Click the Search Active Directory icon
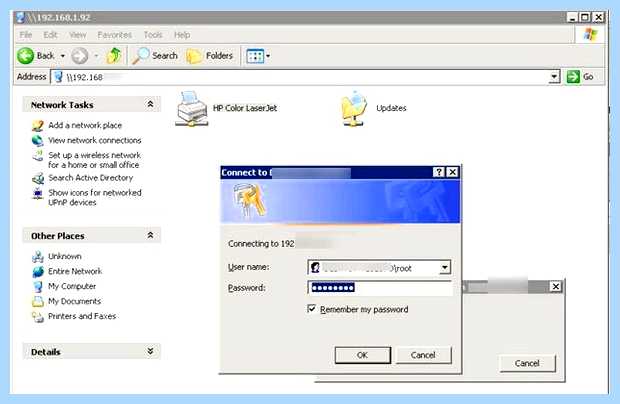Screen dimensions: 620x404 [x=38, y=179]
